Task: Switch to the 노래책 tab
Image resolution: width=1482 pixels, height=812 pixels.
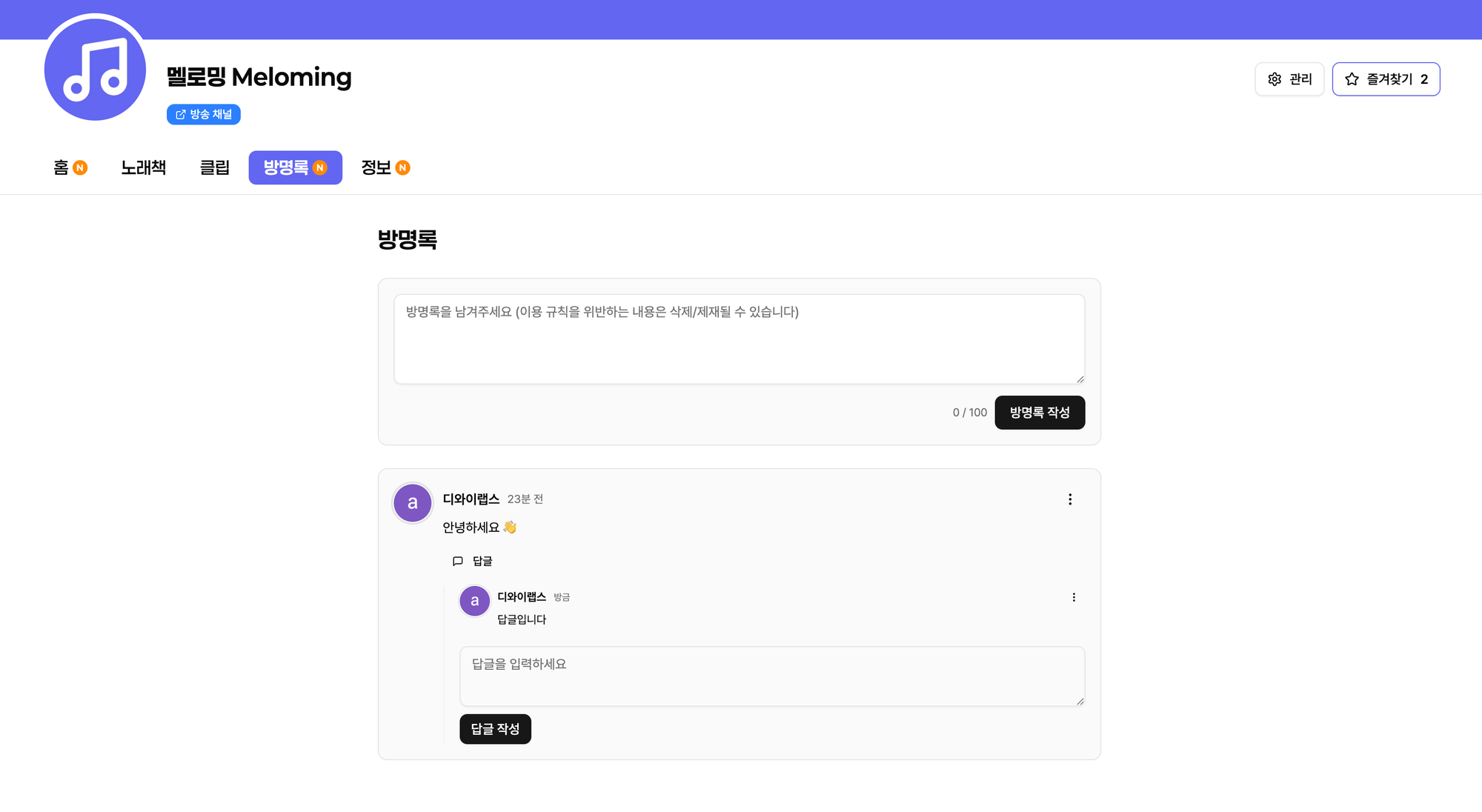Action: coord(144,167)
